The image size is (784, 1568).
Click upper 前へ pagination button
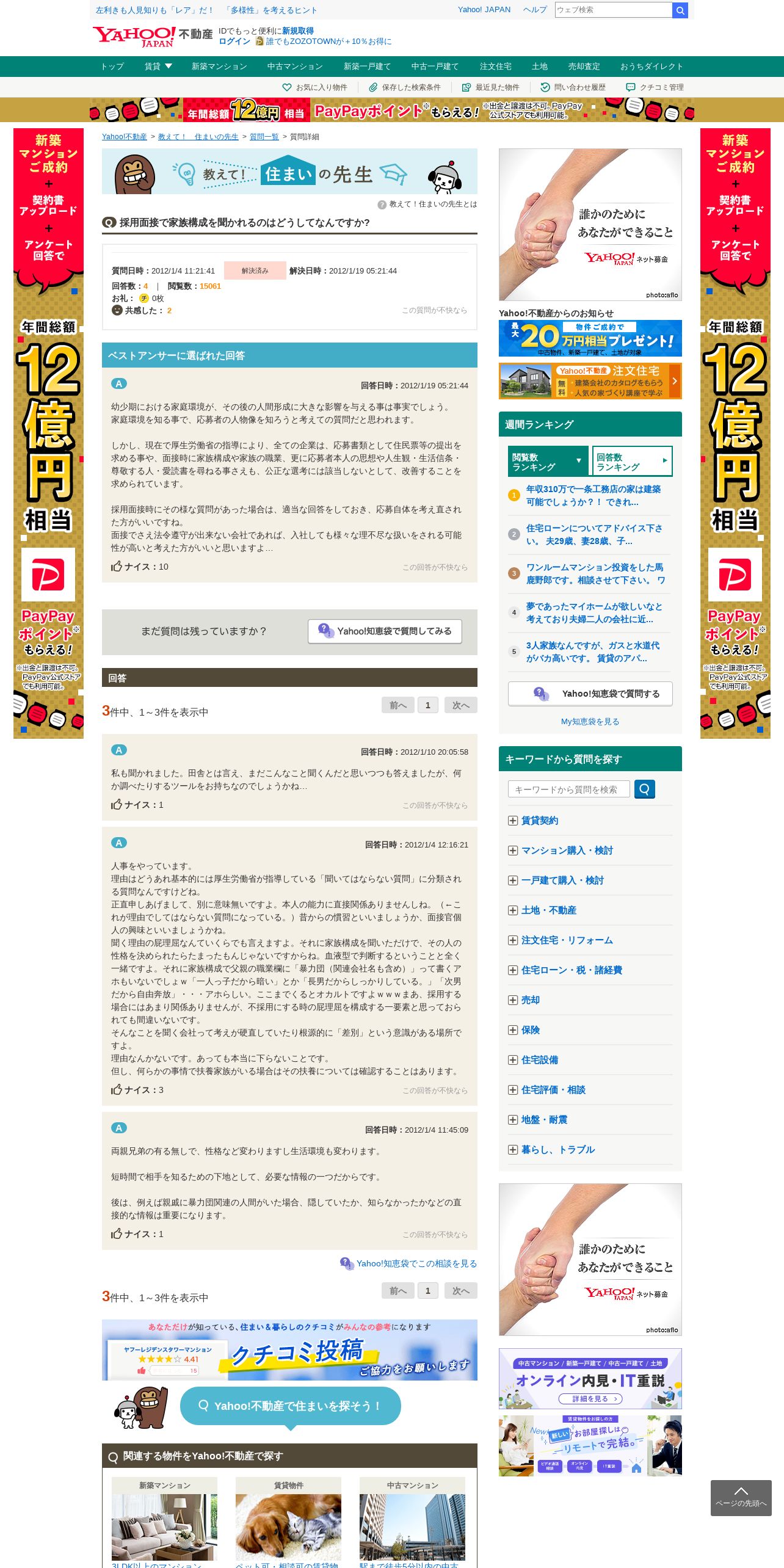point(398,705)
